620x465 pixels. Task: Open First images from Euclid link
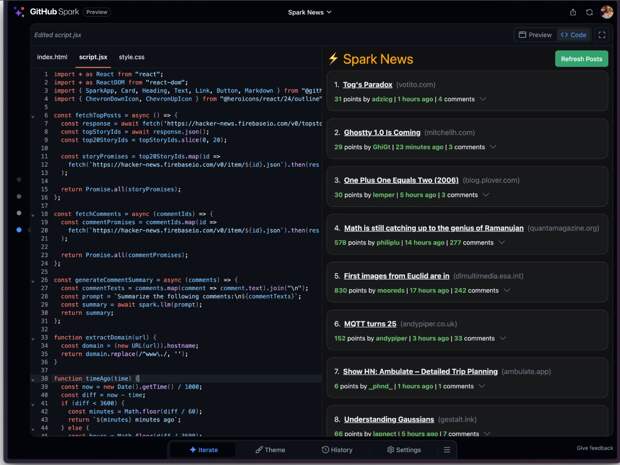pyautogui.click(x=396, y=276)
